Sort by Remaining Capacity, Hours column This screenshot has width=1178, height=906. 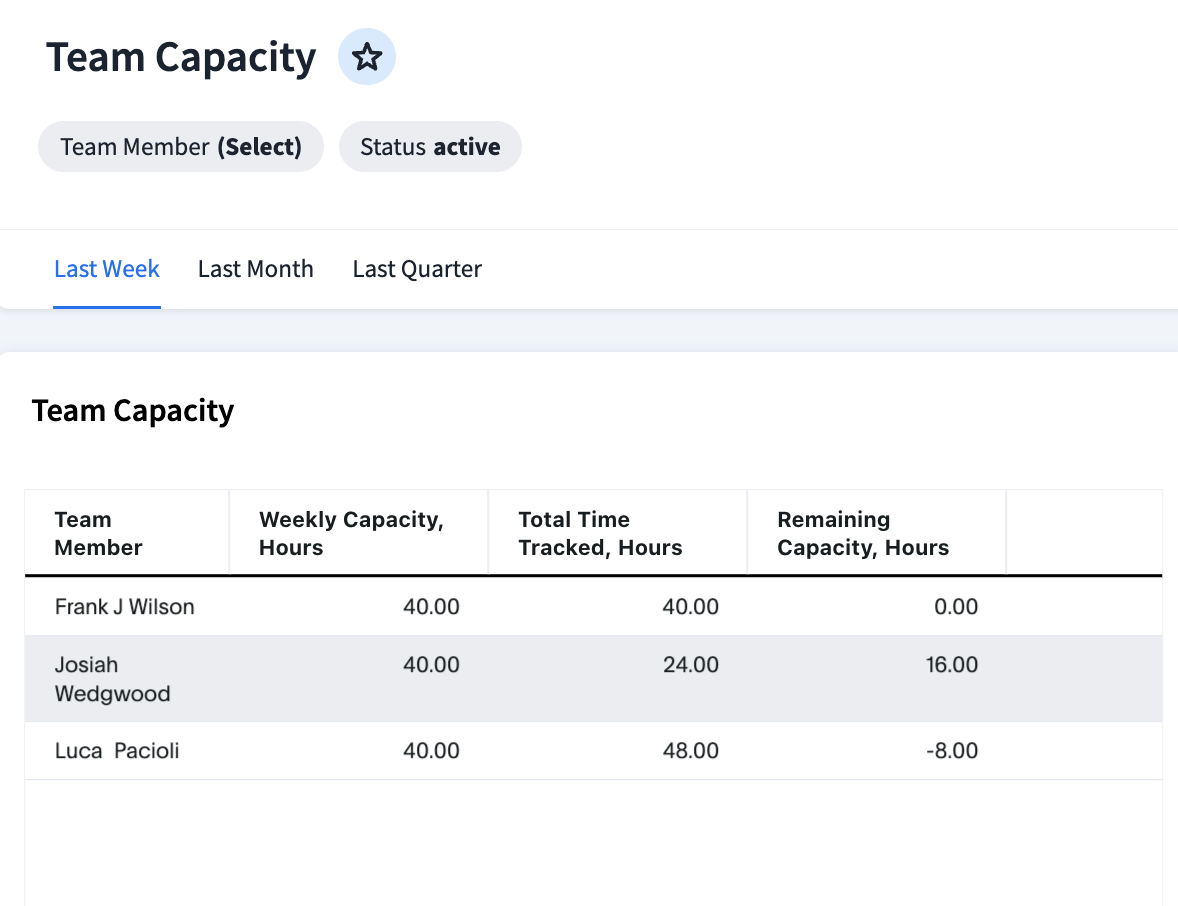(863, 533)
